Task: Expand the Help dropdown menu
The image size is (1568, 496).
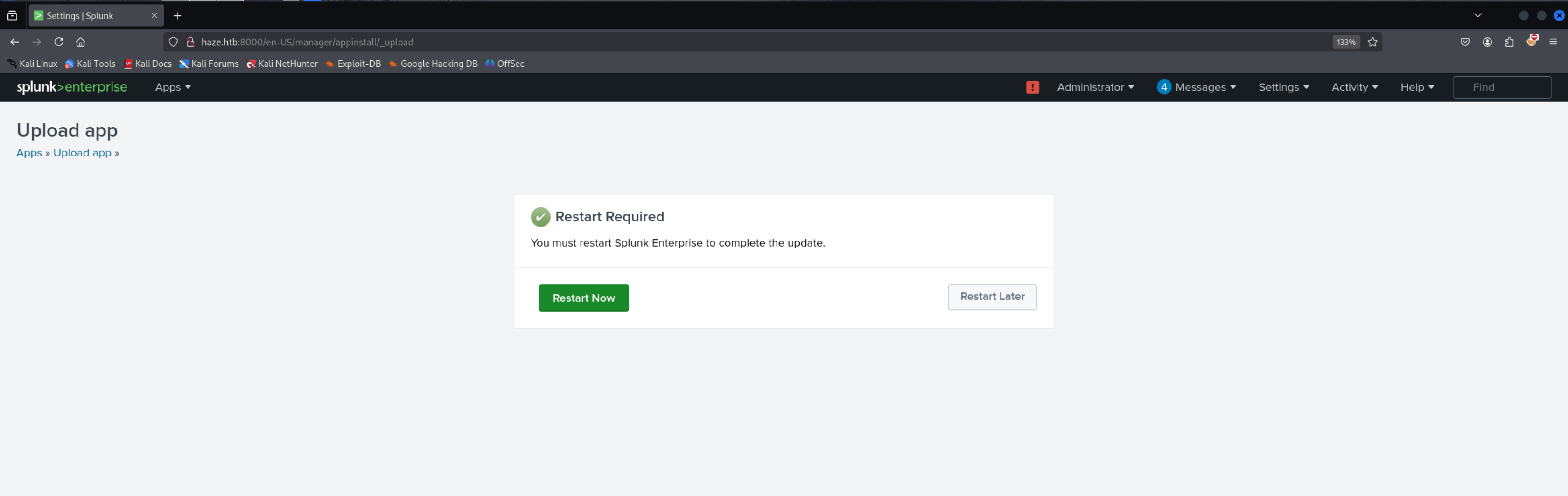Action: 1416,87
